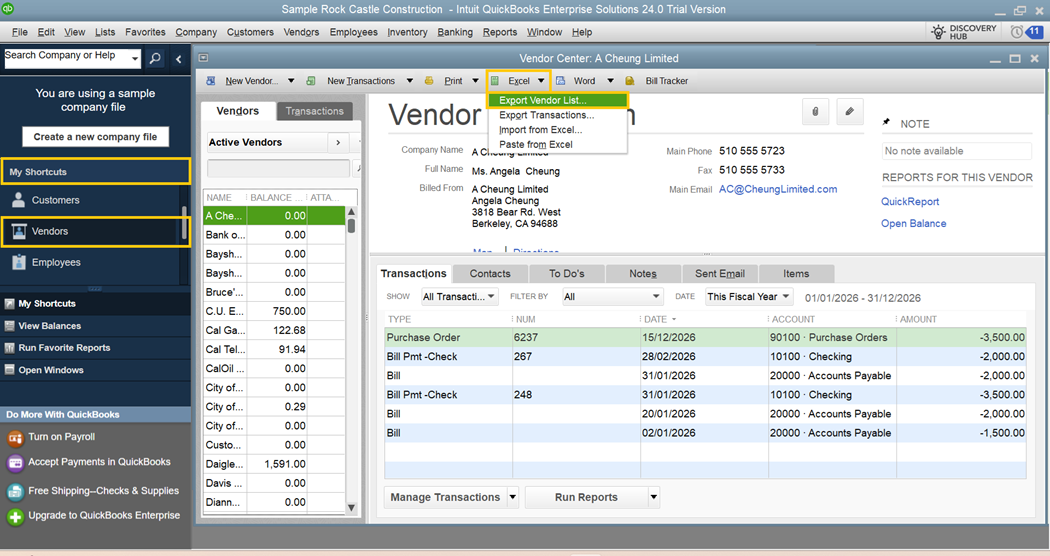The image size is (1050, 556).
Task: Click AC@CheungLimited.com email link
Action: [777, 190]
